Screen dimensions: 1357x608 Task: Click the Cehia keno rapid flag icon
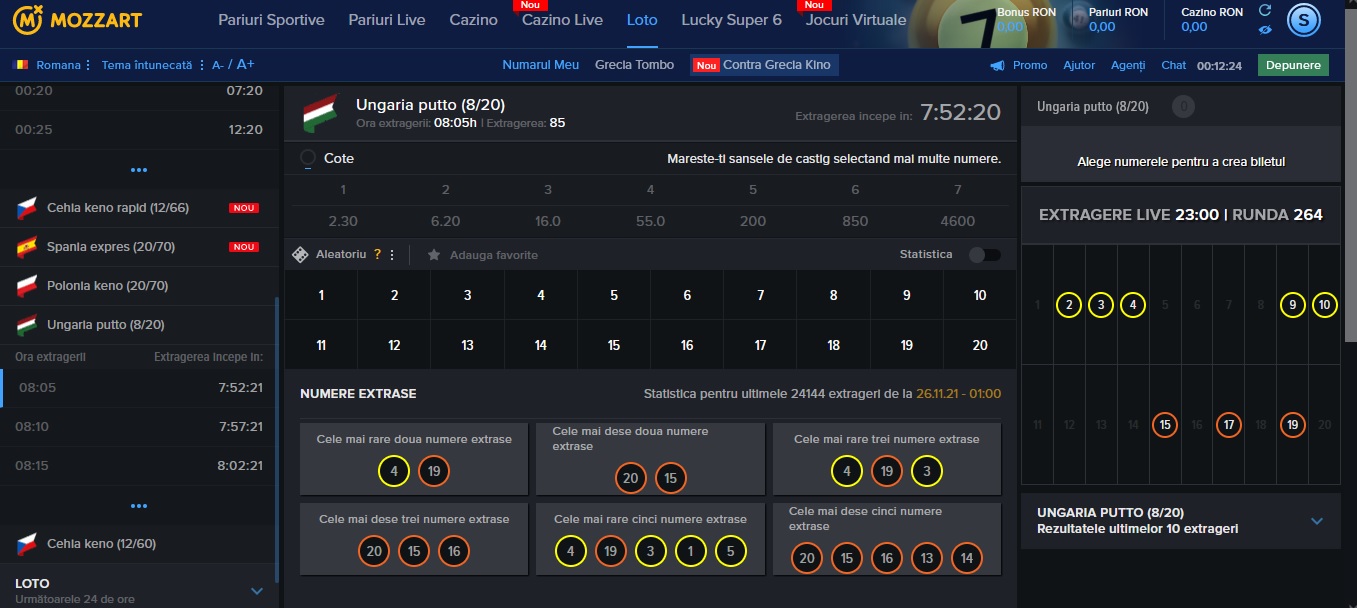coord(27,208)
